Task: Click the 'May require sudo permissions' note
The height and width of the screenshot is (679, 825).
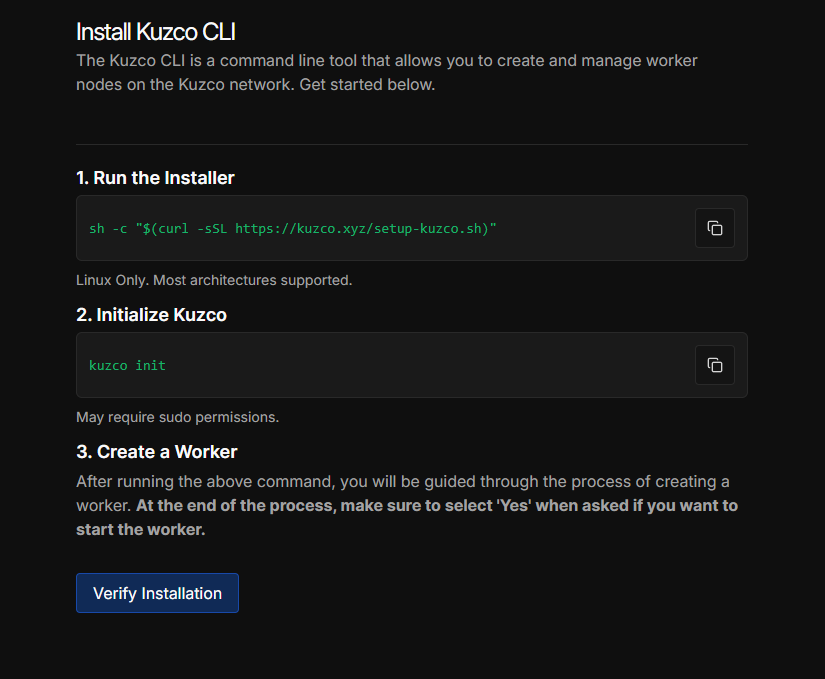Action: 177,417
